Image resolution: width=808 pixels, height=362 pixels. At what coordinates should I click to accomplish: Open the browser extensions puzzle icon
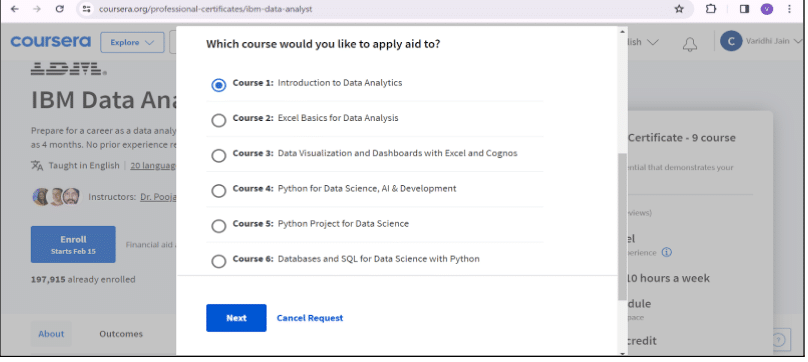click(x=711, y=9)
